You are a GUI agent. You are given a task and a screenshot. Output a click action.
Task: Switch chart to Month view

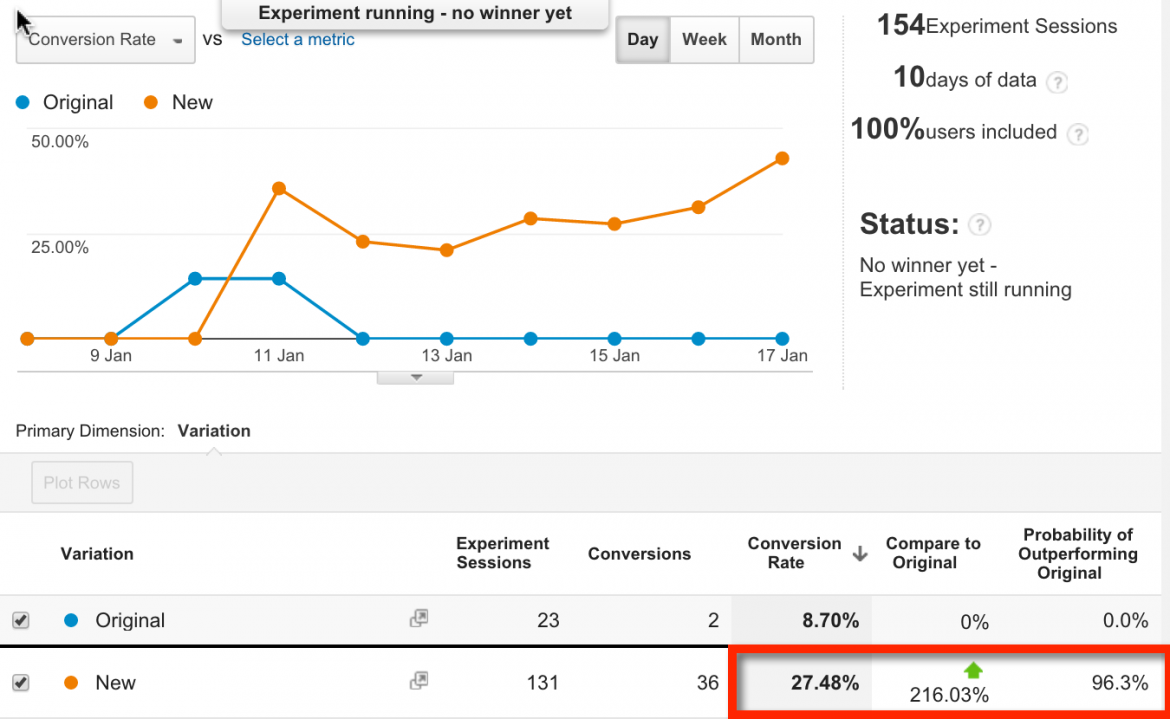click(776, 40)
